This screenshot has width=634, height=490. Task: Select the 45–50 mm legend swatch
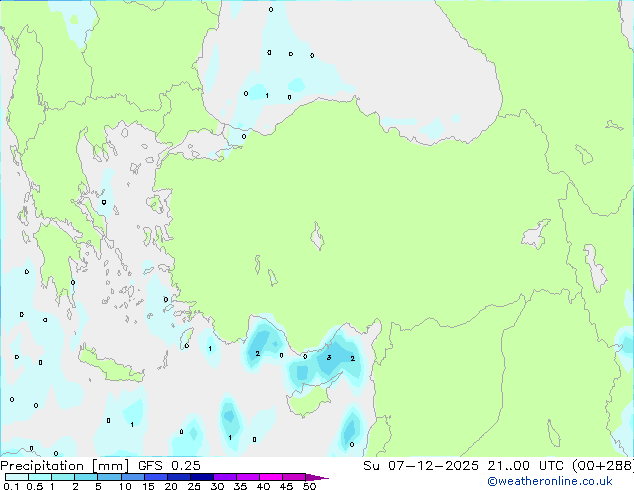coord(294,477)
